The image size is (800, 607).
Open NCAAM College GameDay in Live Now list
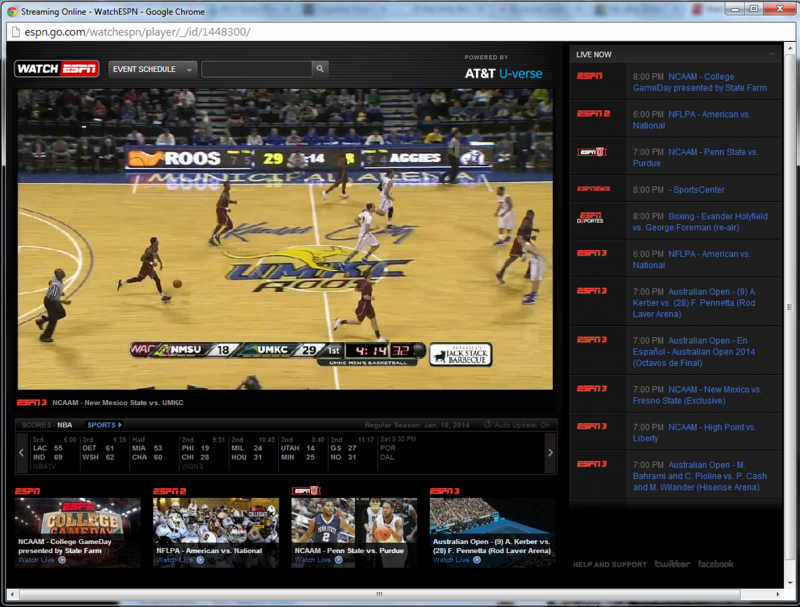pos(699,82)
